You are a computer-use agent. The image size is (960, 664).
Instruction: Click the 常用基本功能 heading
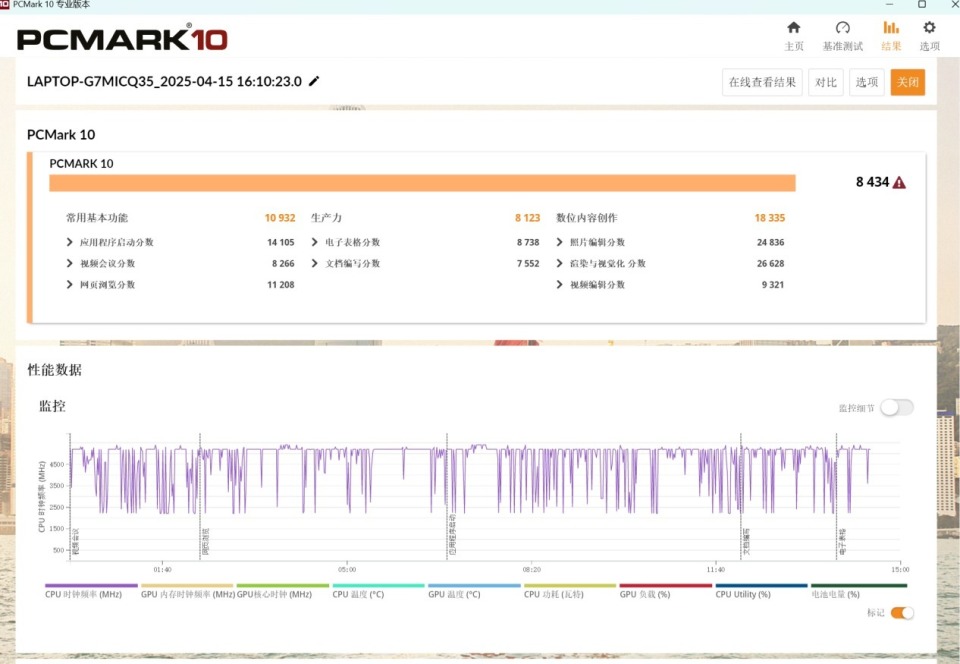(97, 218)
